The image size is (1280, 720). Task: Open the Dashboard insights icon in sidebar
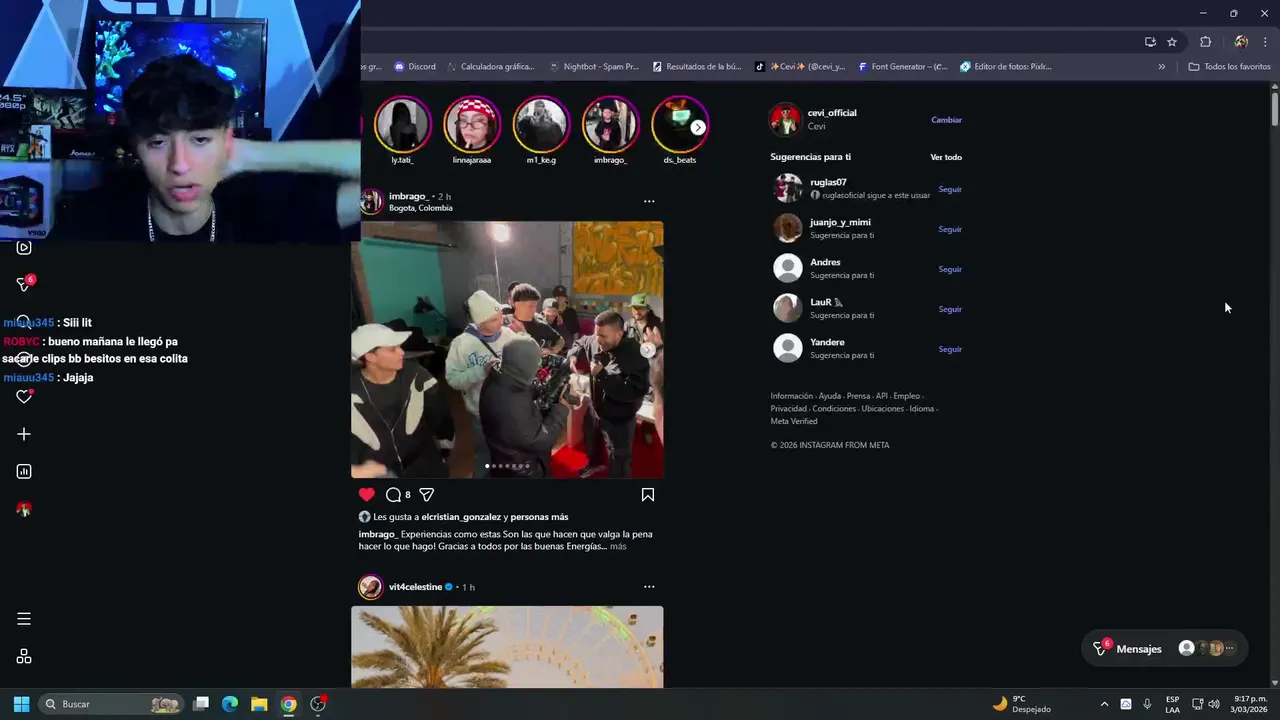click(24, 471)
